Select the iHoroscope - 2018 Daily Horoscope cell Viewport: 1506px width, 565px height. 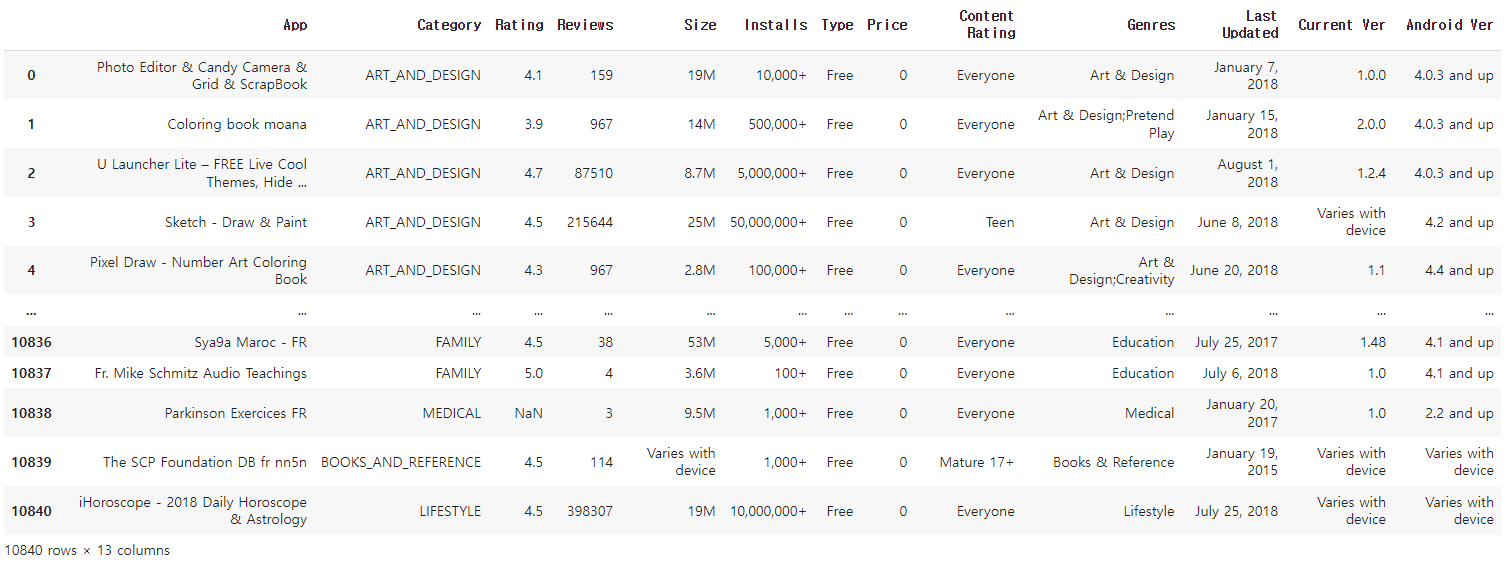pyautogui.click(x=193, y=510)
